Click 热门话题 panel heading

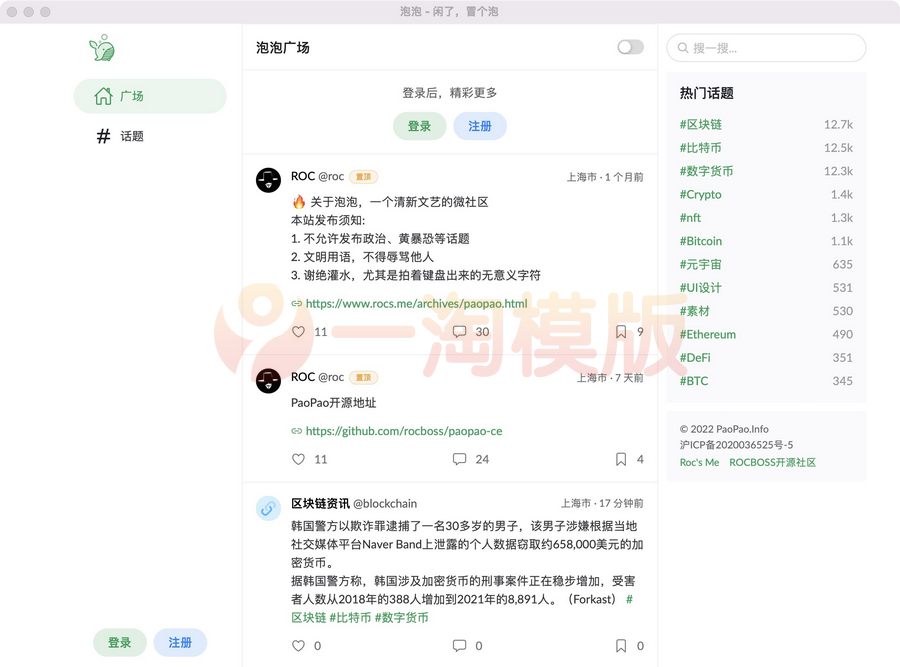click(707, 93)
